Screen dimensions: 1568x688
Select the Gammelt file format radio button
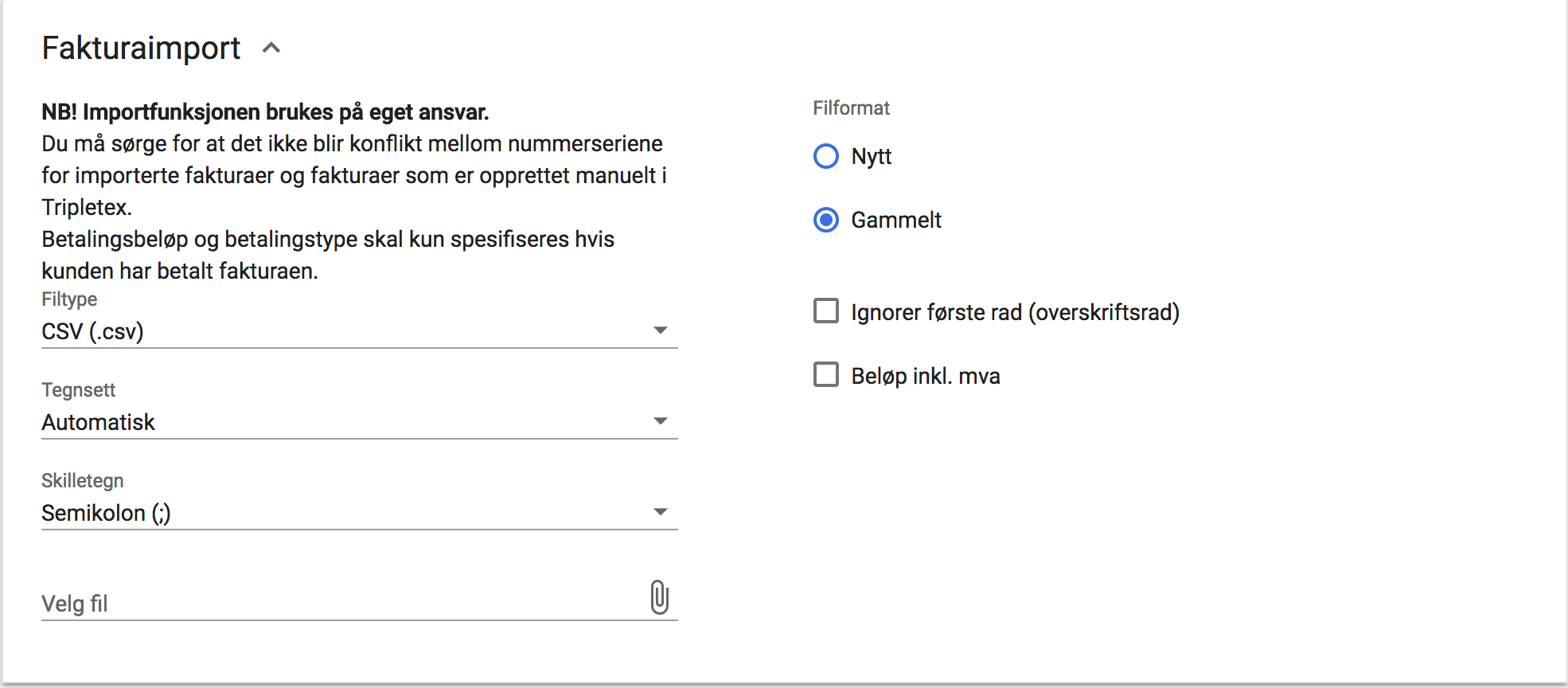click(826, 220)
